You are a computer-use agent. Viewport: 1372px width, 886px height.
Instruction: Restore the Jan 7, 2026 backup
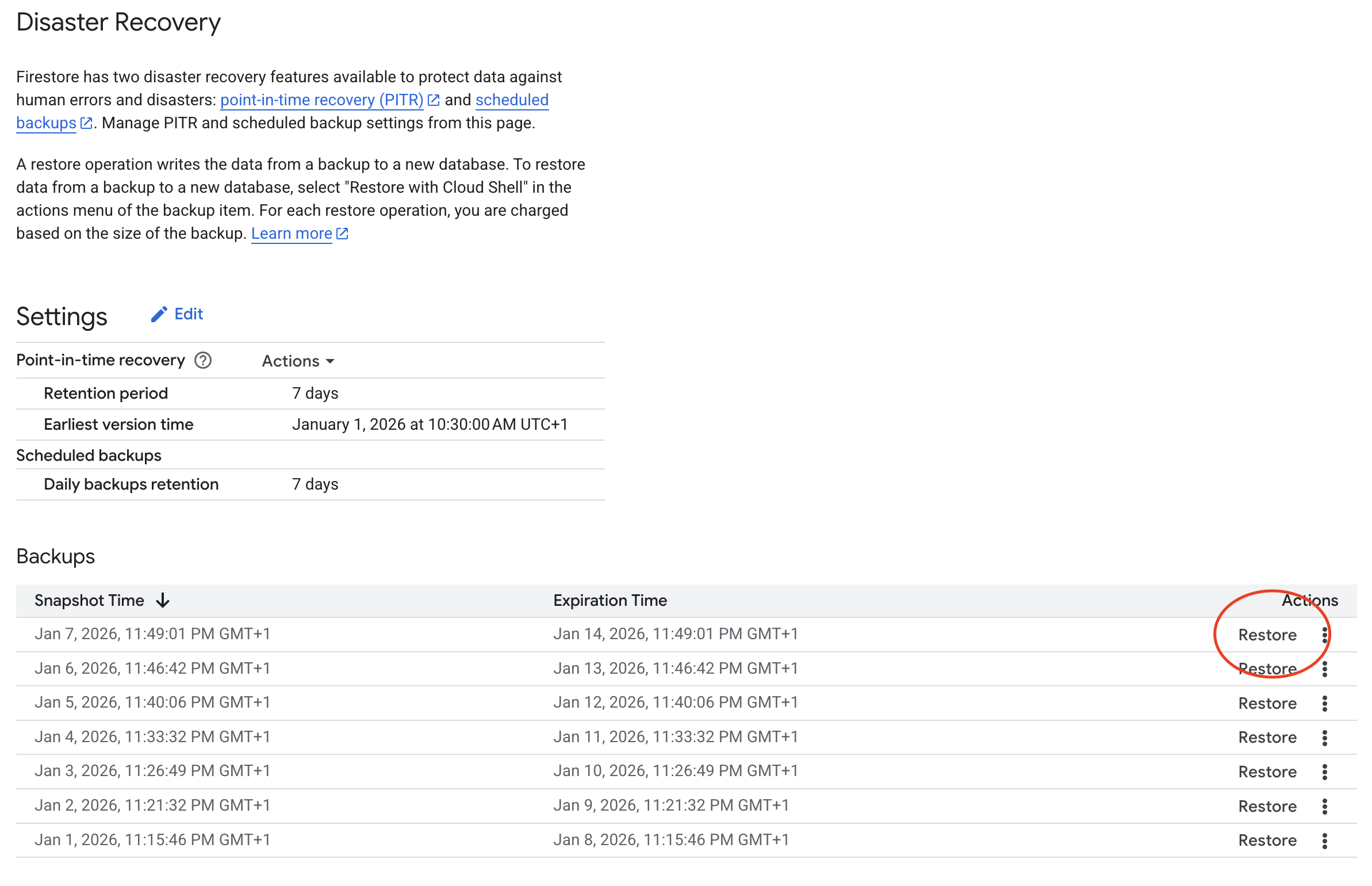[1267, 635]
